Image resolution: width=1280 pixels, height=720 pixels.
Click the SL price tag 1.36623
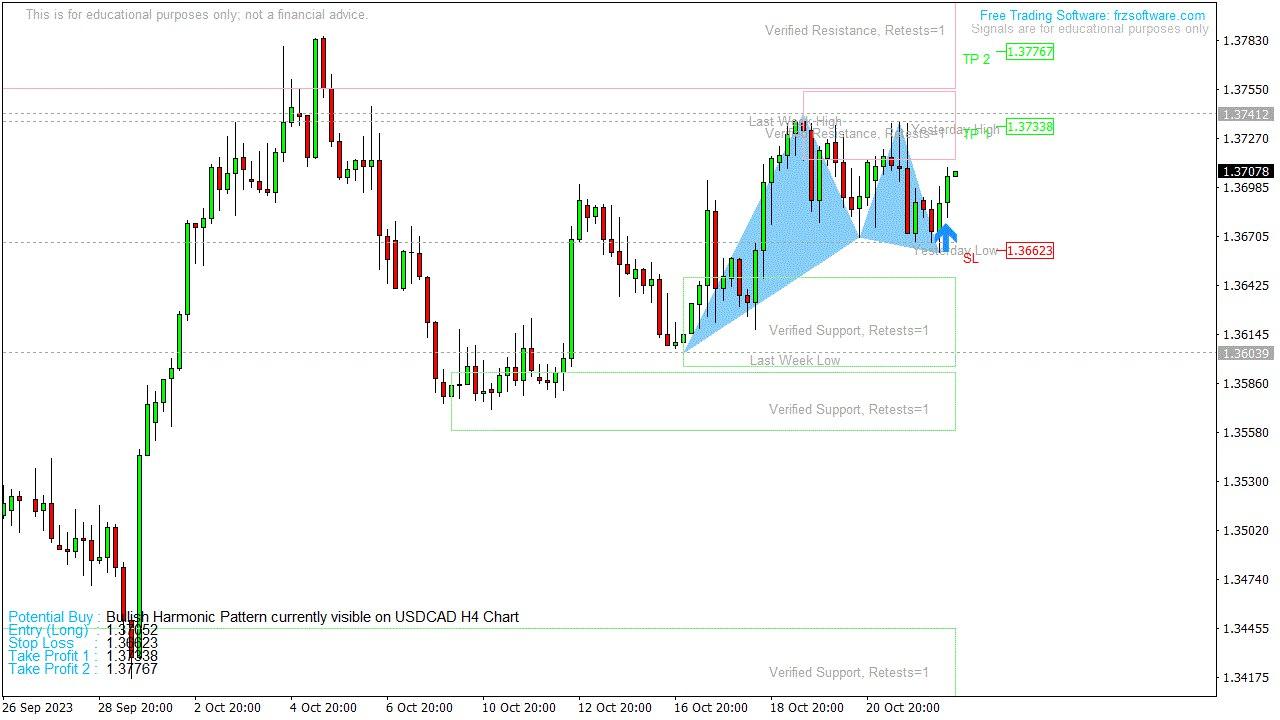pyautogui.click(x=1030, y=250)
